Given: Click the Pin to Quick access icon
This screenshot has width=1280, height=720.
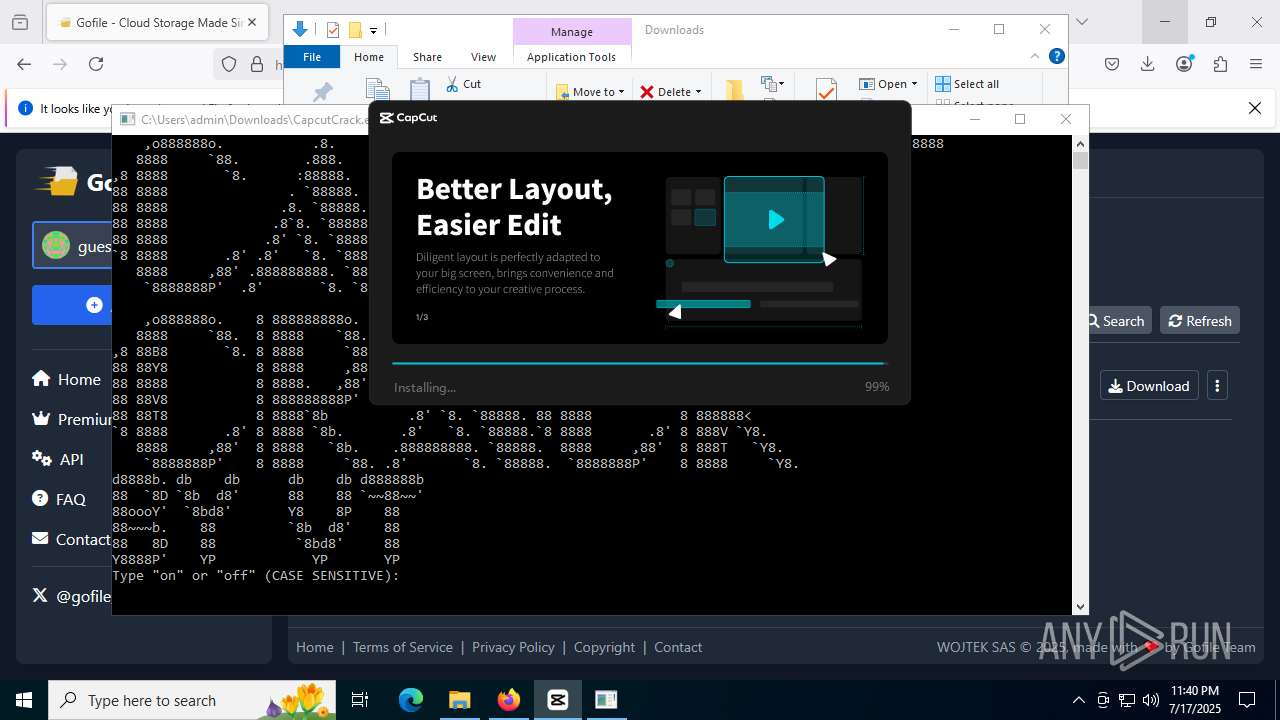Looking at the screenshot, I should [x=323, y=92].
